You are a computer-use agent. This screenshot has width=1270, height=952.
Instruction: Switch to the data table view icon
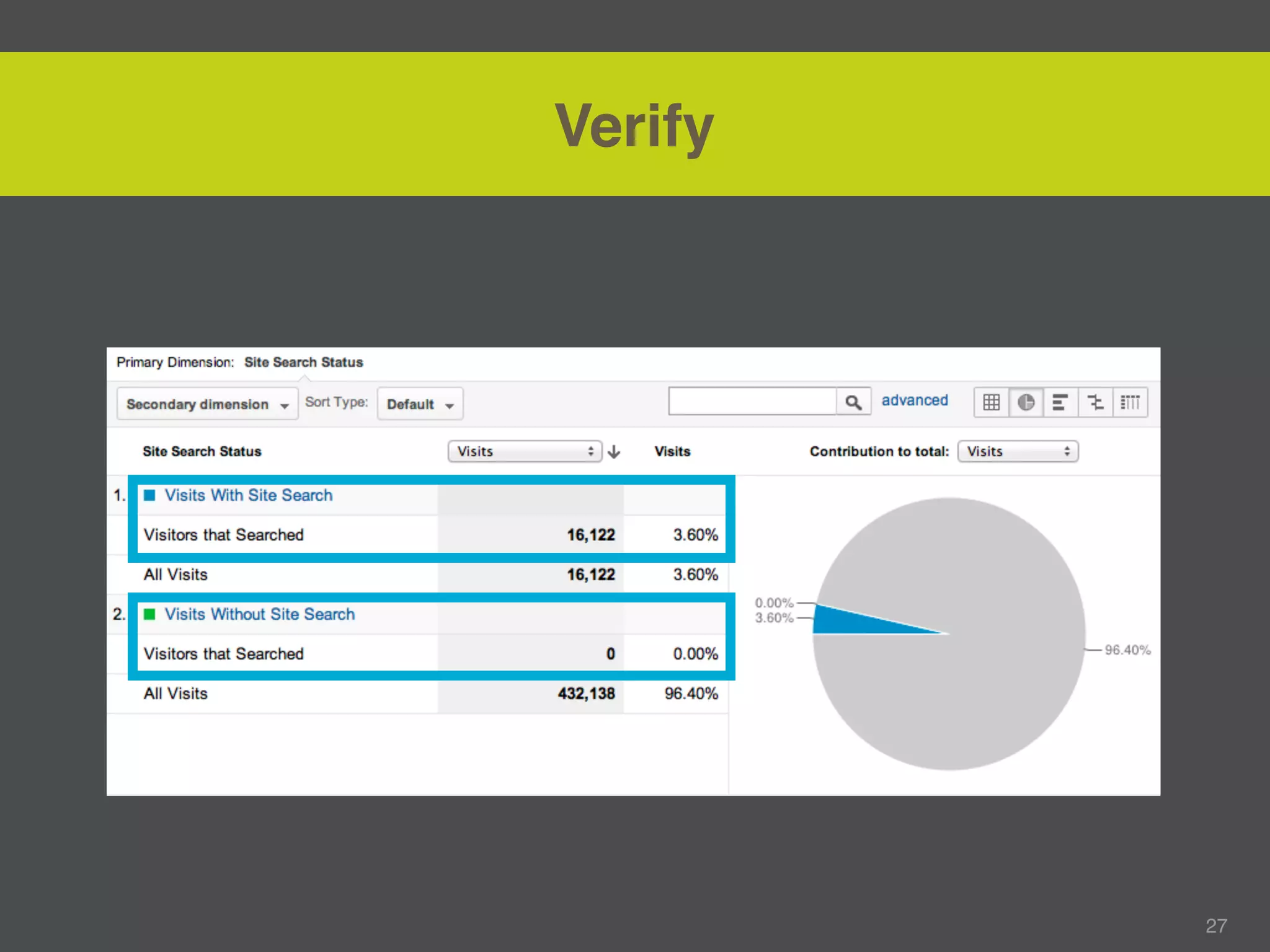click(x=991, y=403)
